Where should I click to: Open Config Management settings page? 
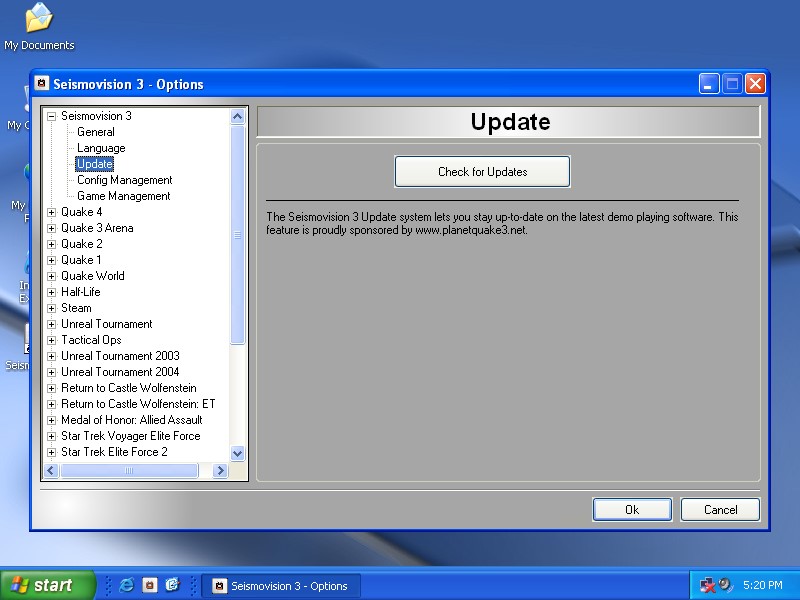click(124, 180)
